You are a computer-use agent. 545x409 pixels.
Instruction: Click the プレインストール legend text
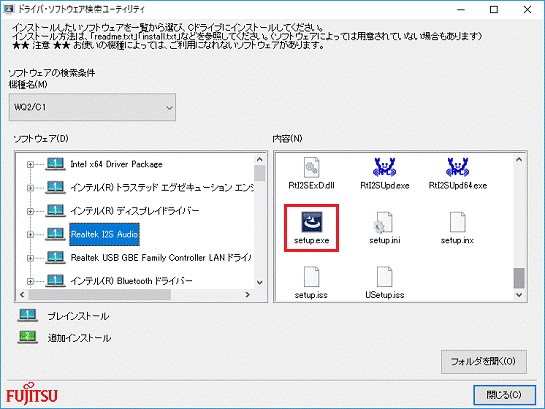tap(78, 316)
